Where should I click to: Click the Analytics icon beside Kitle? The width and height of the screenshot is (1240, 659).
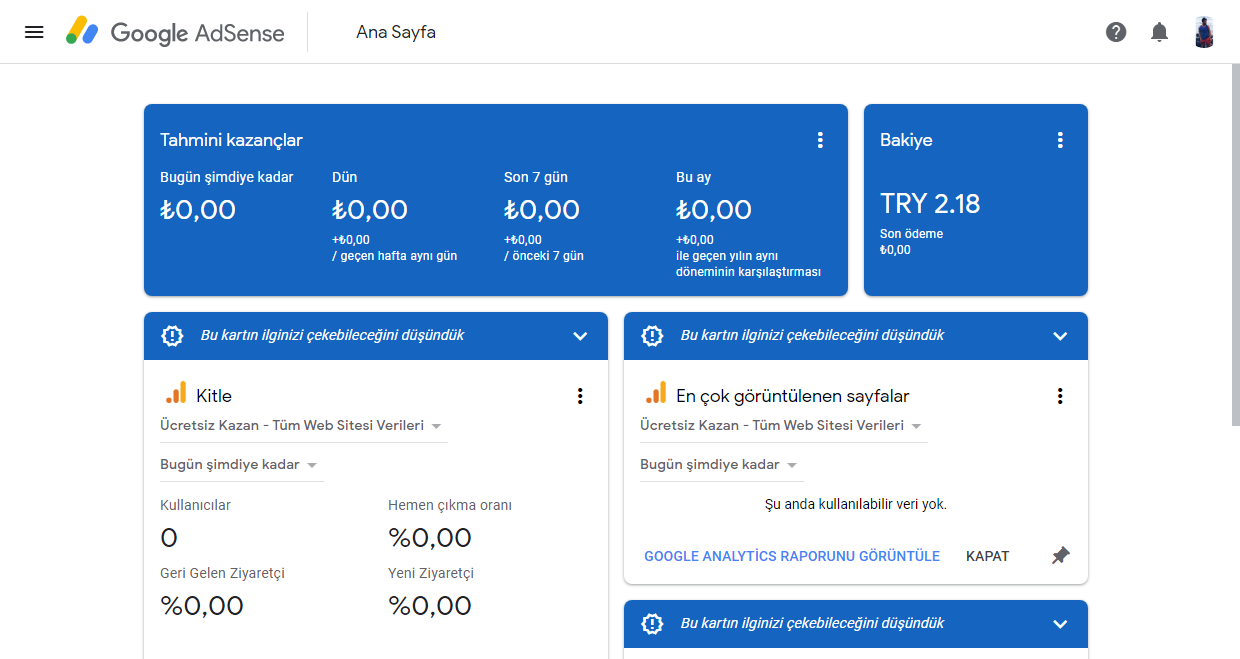coord(175,393)
